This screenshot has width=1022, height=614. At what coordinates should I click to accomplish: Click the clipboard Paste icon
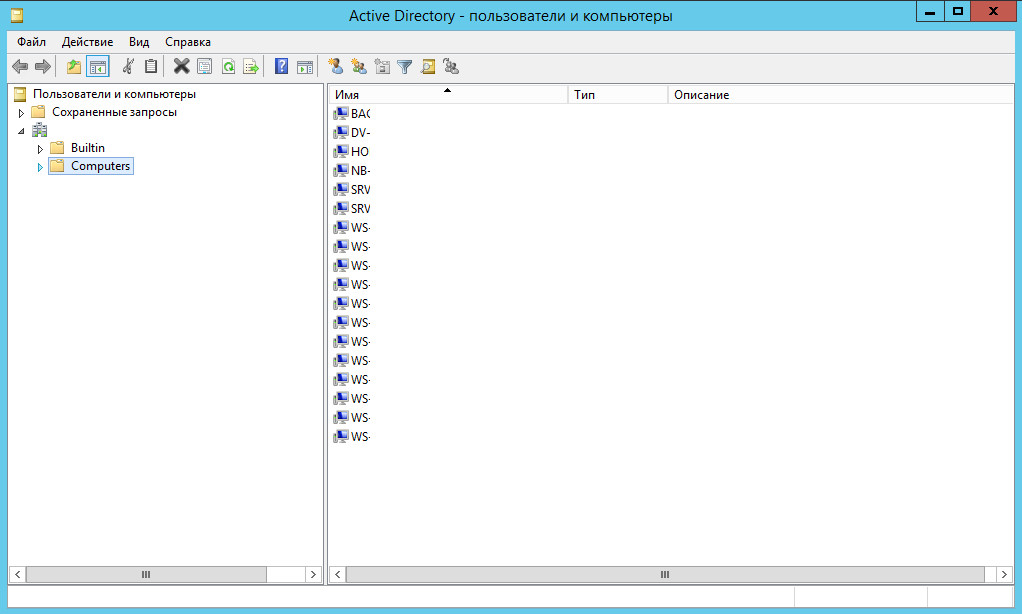[x=151, y=66]
